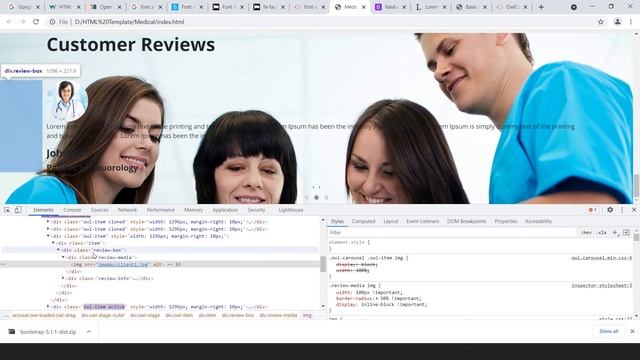Open DevTools settings gear

coord(610,210)
